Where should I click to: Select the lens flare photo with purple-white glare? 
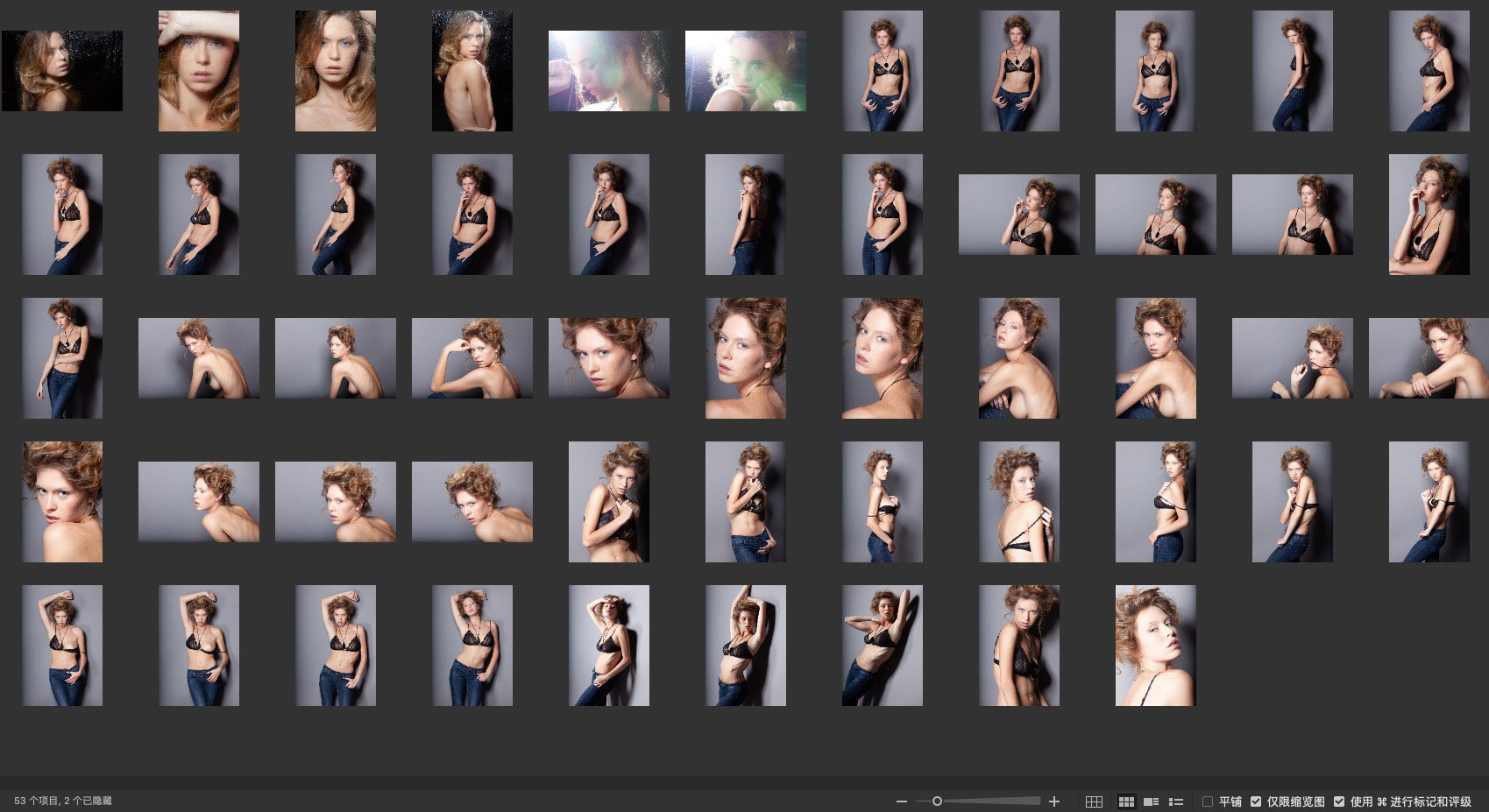point(609,71)
